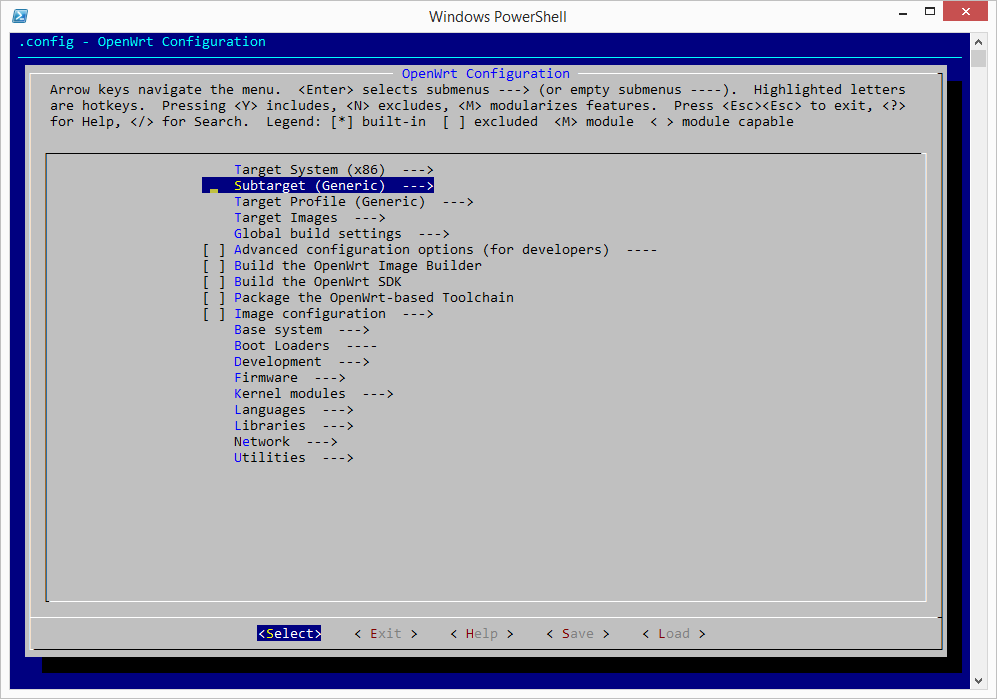This screenshot has width=997, height=699.
Task: Enable Build the OpenWrt SDK checkbox
Action: click(214, 282)
